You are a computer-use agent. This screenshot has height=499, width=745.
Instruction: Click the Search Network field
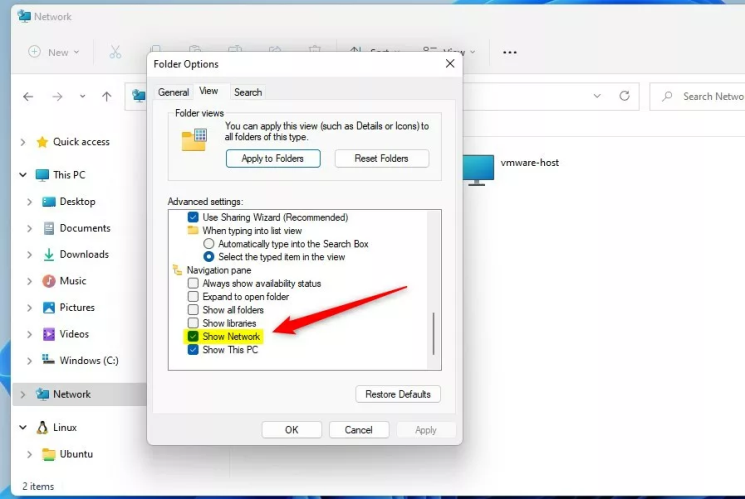click(x=697, y=96)
